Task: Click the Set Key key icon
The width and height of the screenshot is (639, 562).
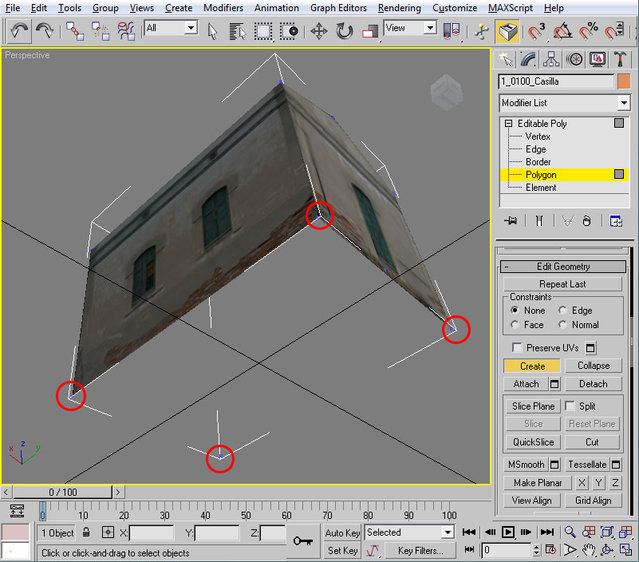Action: [303, 541]
